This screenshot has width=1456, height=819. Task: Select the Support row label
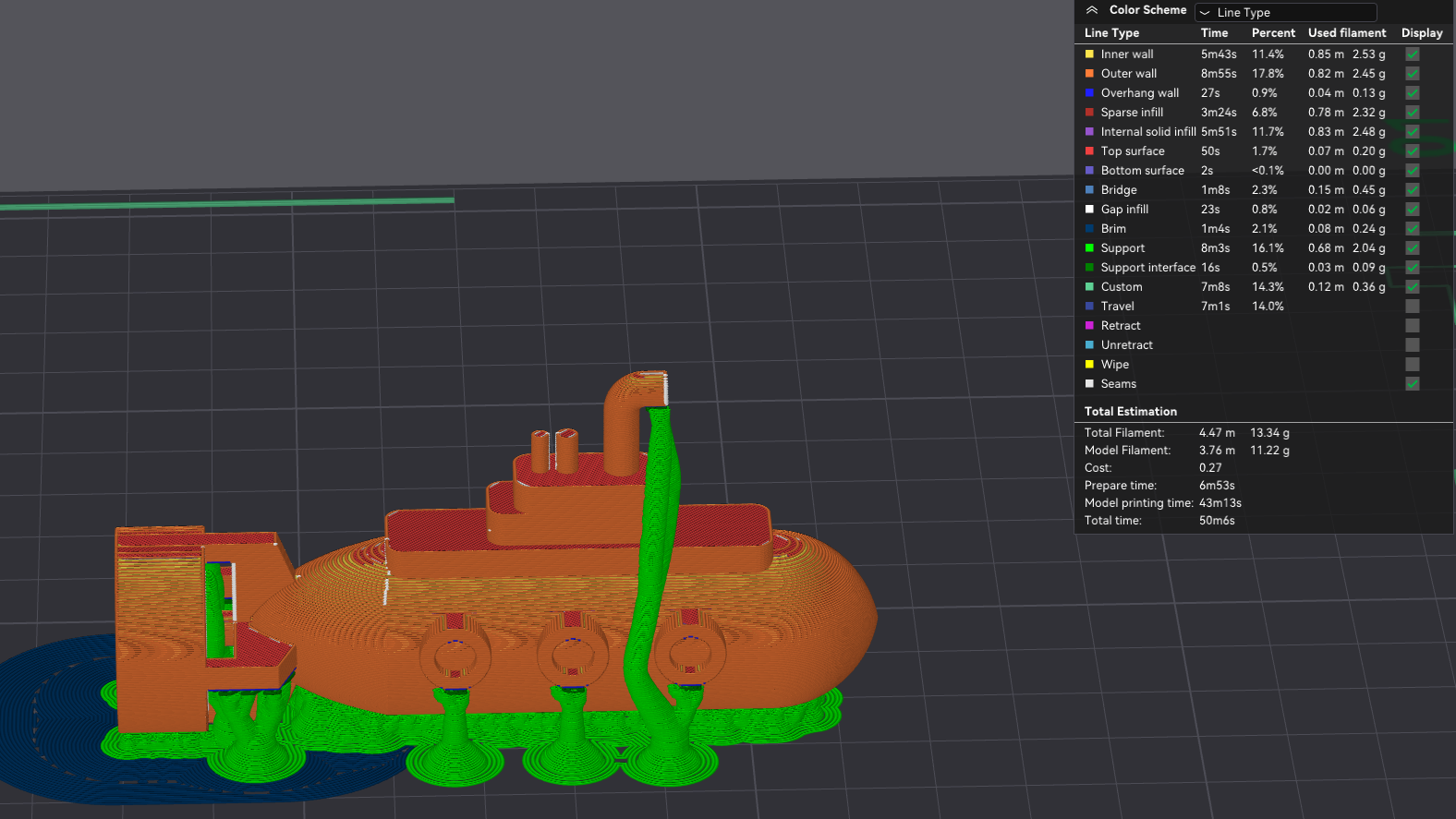click(x=1122, y=248)
